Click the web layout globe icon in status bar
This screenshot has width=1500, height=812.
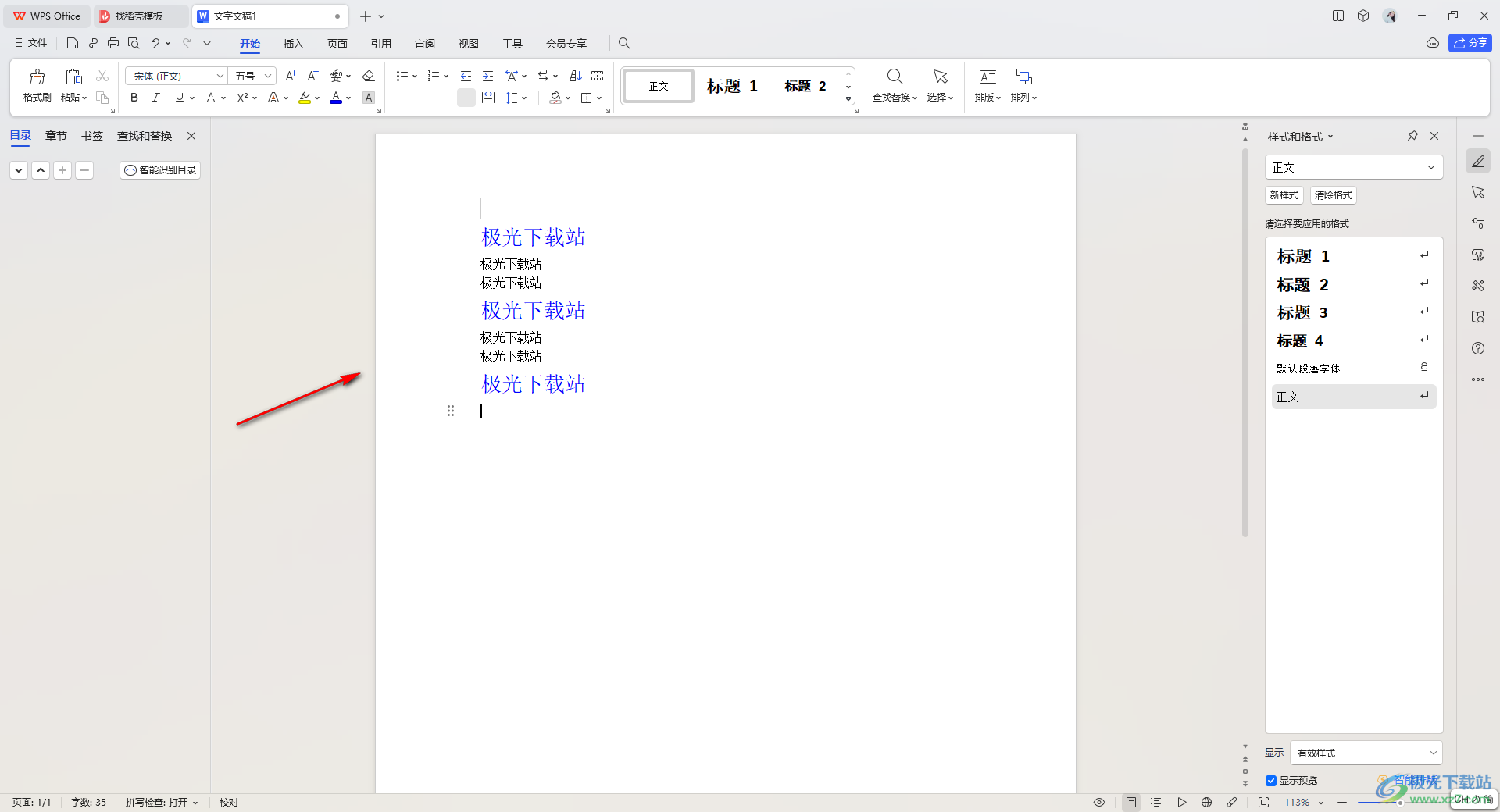pos(1207,802)
